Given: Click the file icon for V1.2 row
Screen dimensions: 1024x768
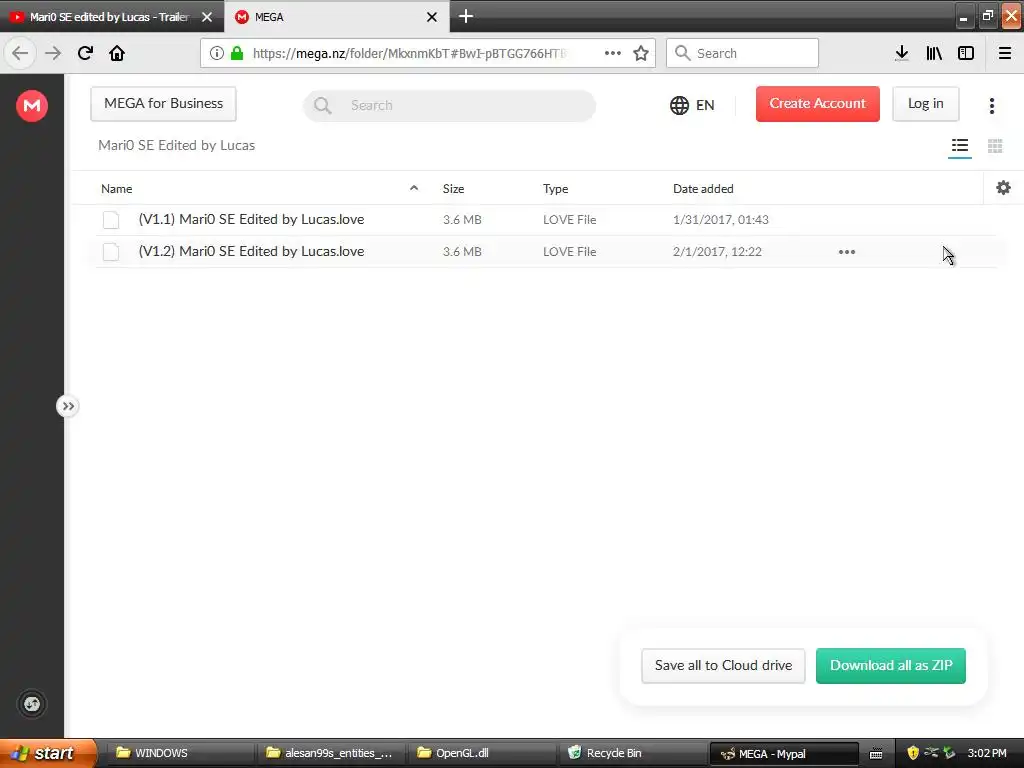Looking at the screenshot, I should 111,251.
